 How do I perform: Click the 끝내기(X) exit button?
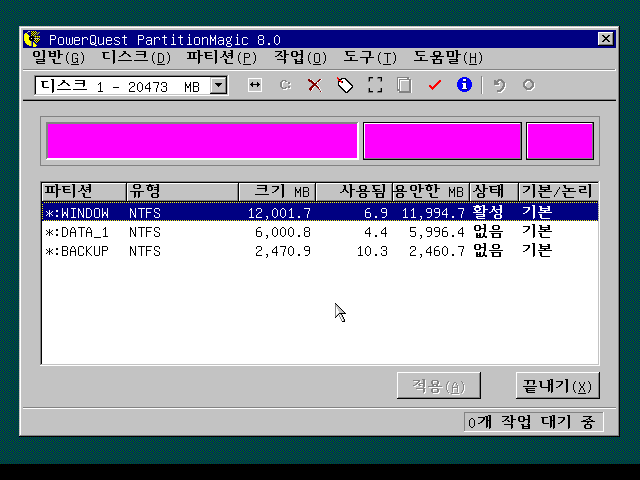coord(558,385)
